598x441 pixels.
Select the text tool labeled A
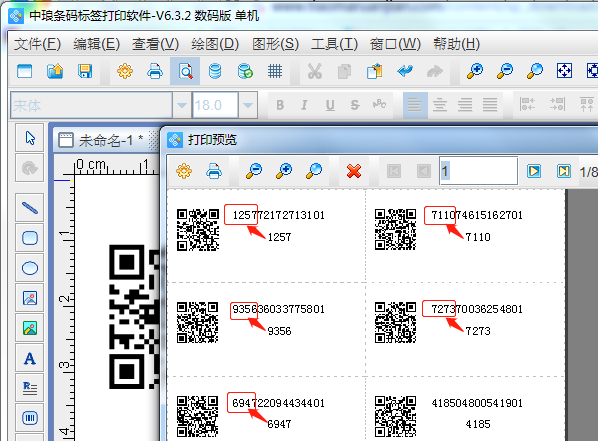pos(30,358)
